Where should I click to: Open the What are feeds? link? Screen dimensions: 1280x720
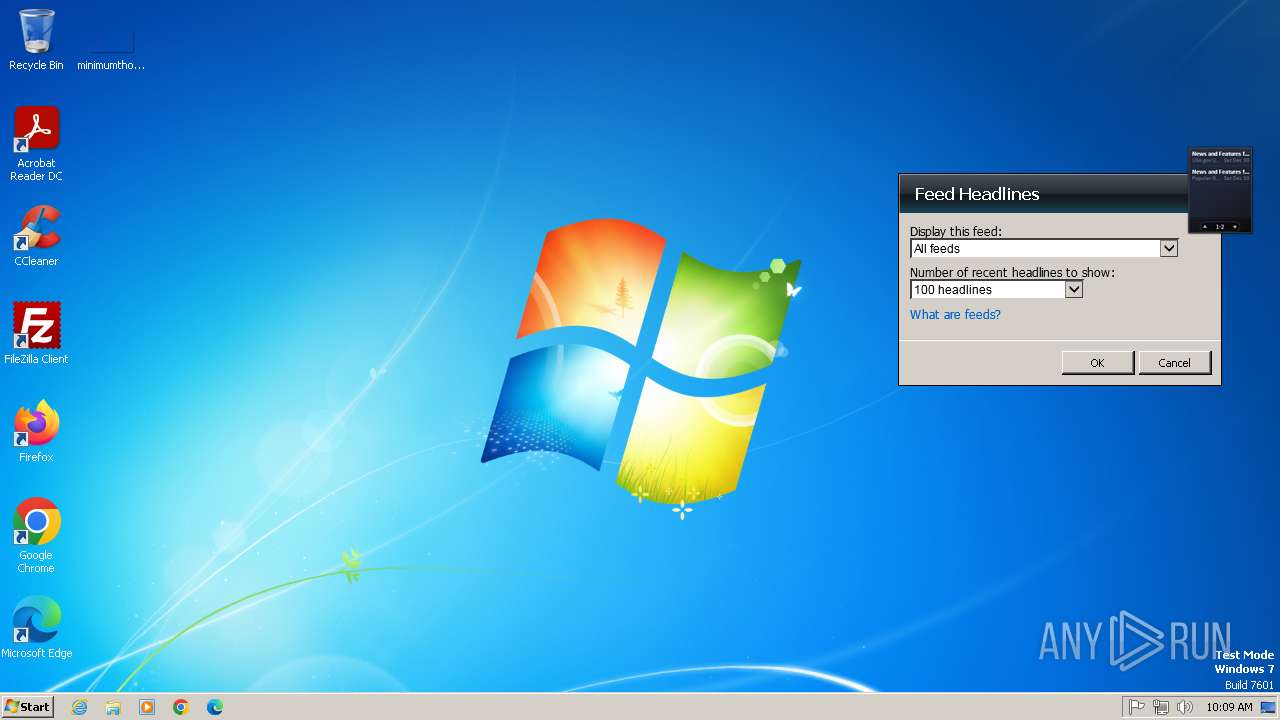pyautogui.click(x=955, y=314)
